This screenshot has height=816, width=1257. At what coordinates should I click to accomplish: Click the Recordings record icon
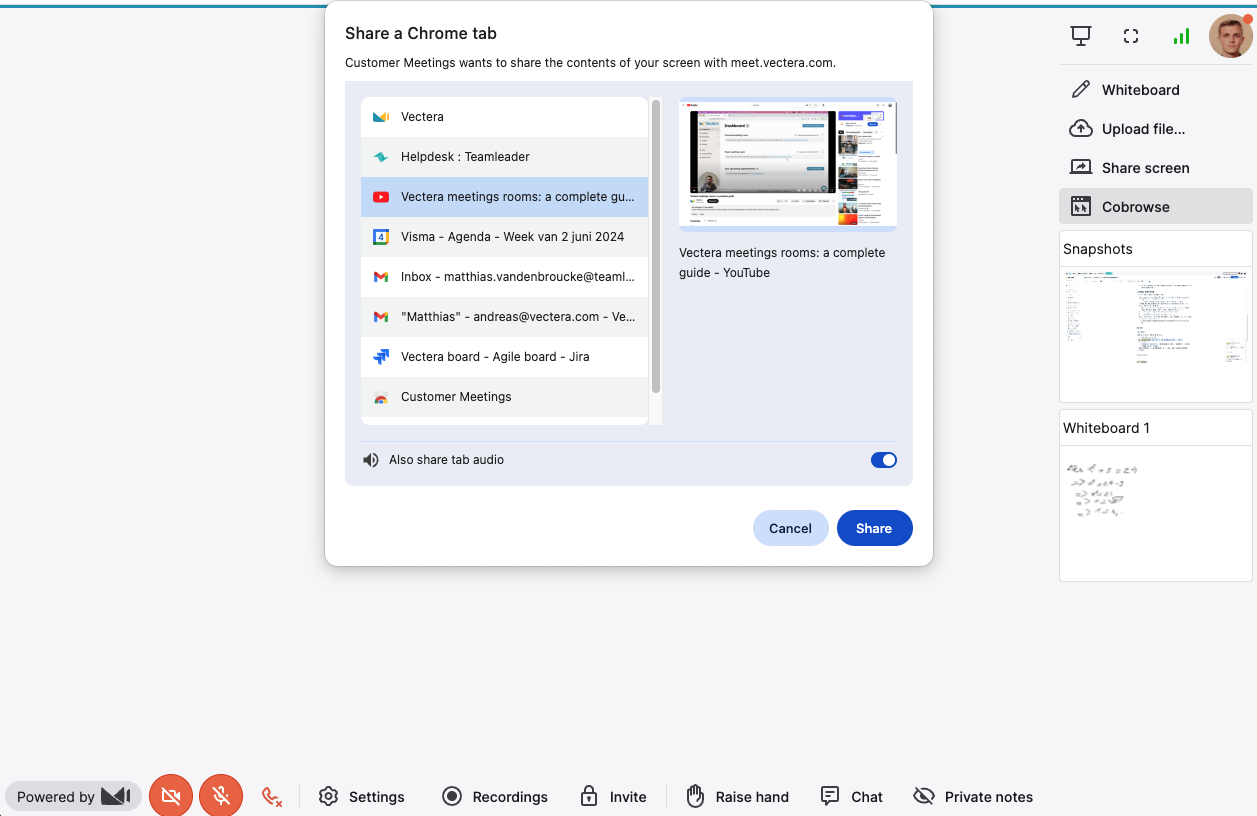[x=452, y=796]
